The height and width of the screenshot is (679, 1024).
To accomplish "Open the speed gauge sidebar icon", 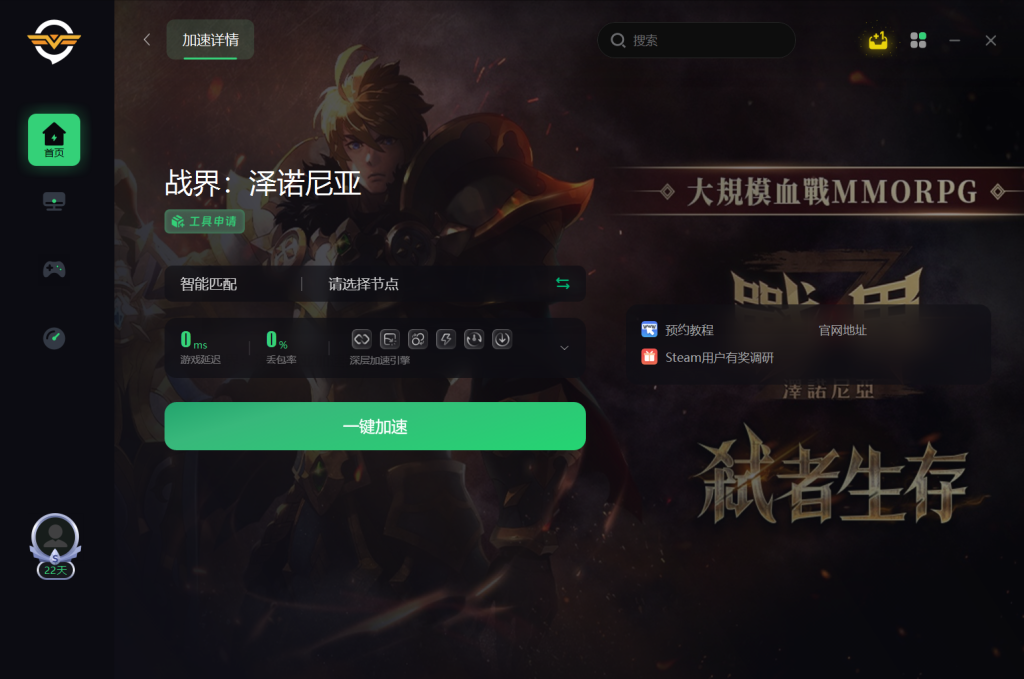I will (54, 338).
